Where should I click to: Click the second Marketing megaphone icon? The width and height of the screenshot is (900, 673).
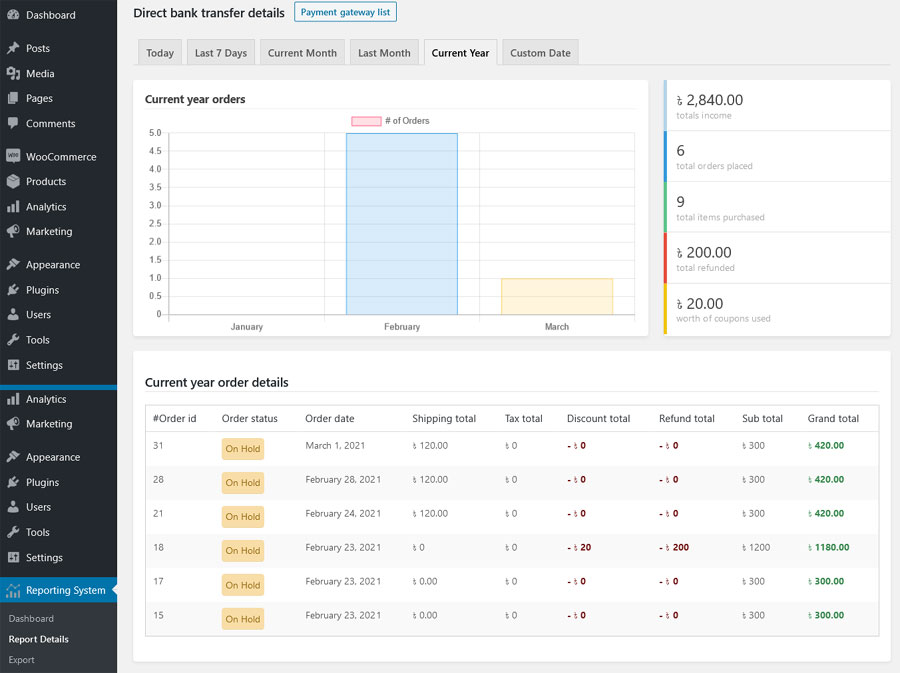13,423
